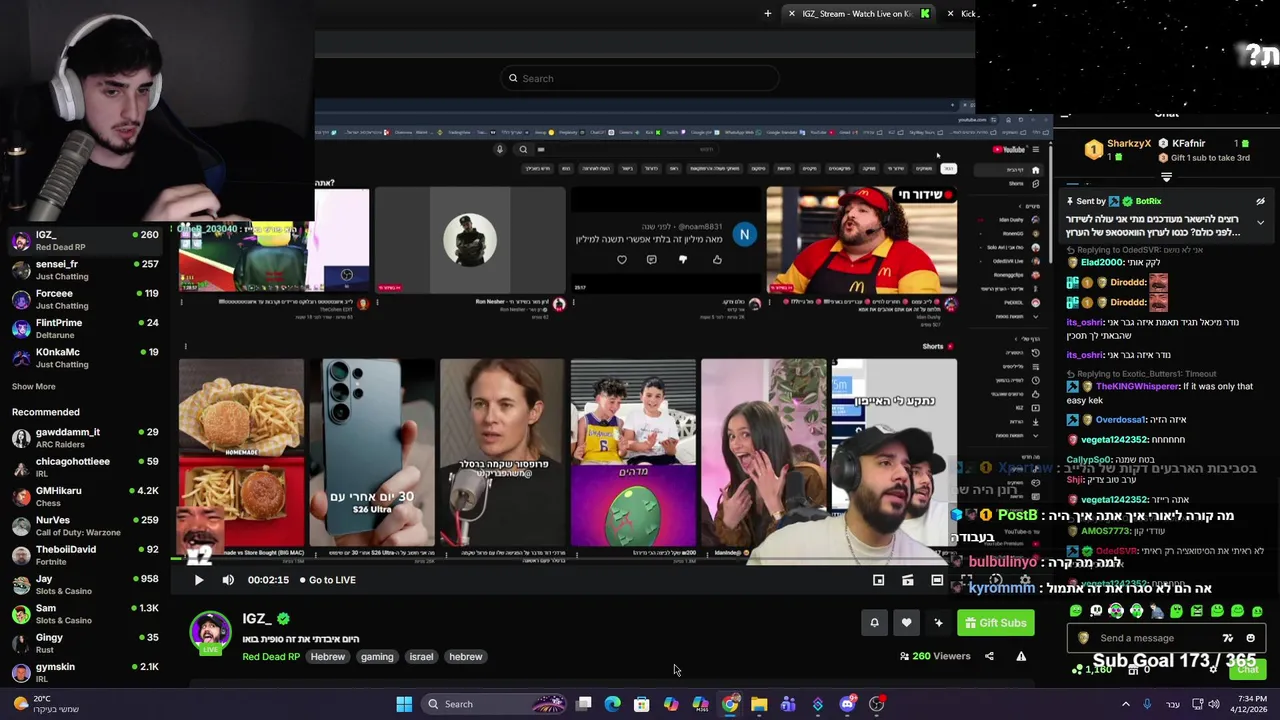Show hidden system tray icons chevron
The width and height of the screenshot is (1280, 720).
pos(1125,704)
